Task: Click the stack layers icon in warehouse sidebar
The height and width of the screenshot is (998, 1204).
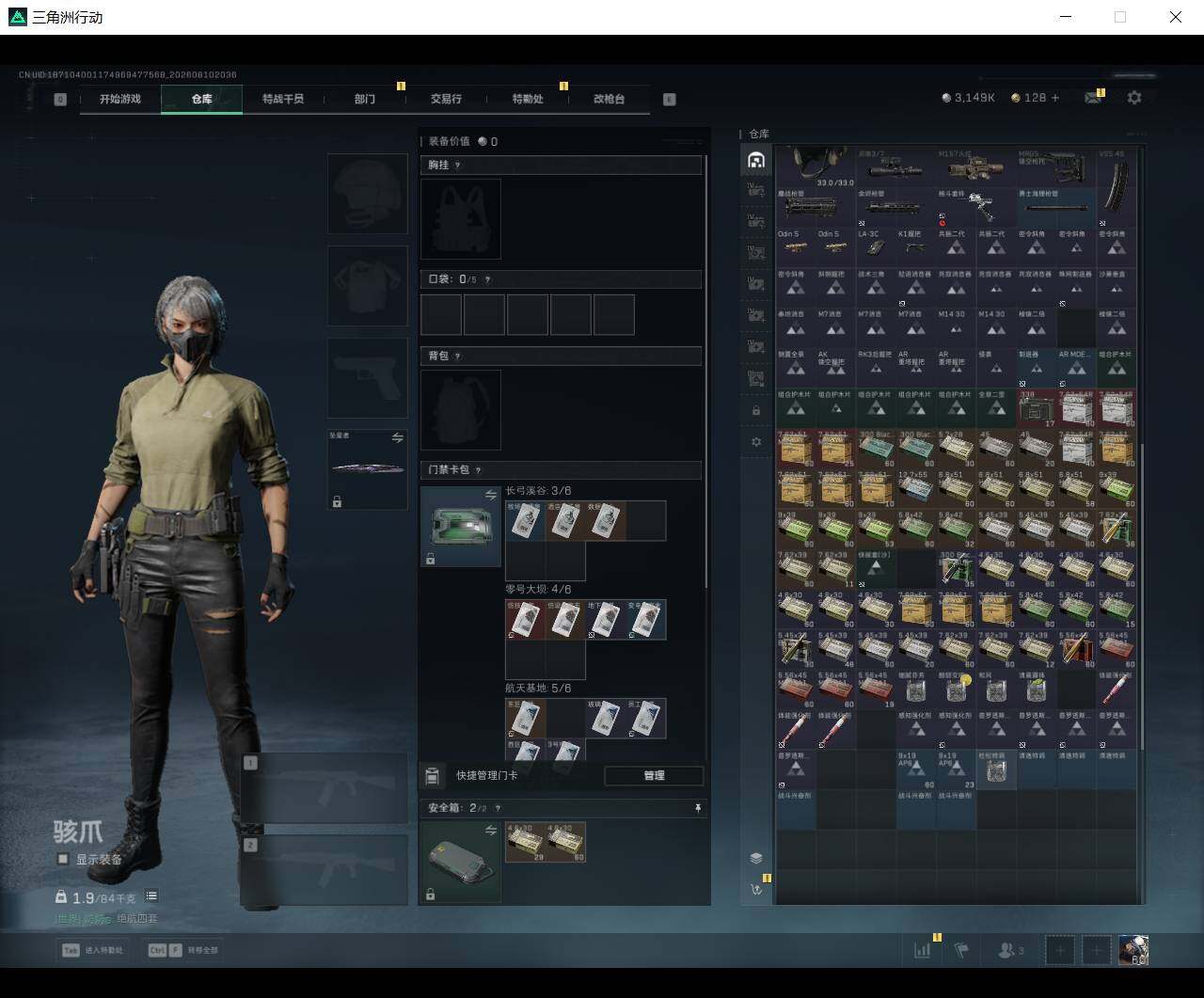Action: [x=756, y=858]
